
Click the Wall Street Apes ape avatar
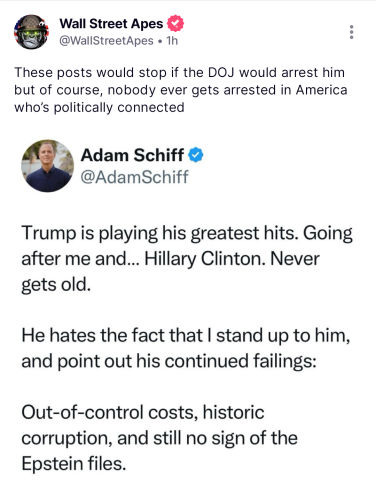coord(31,32)
